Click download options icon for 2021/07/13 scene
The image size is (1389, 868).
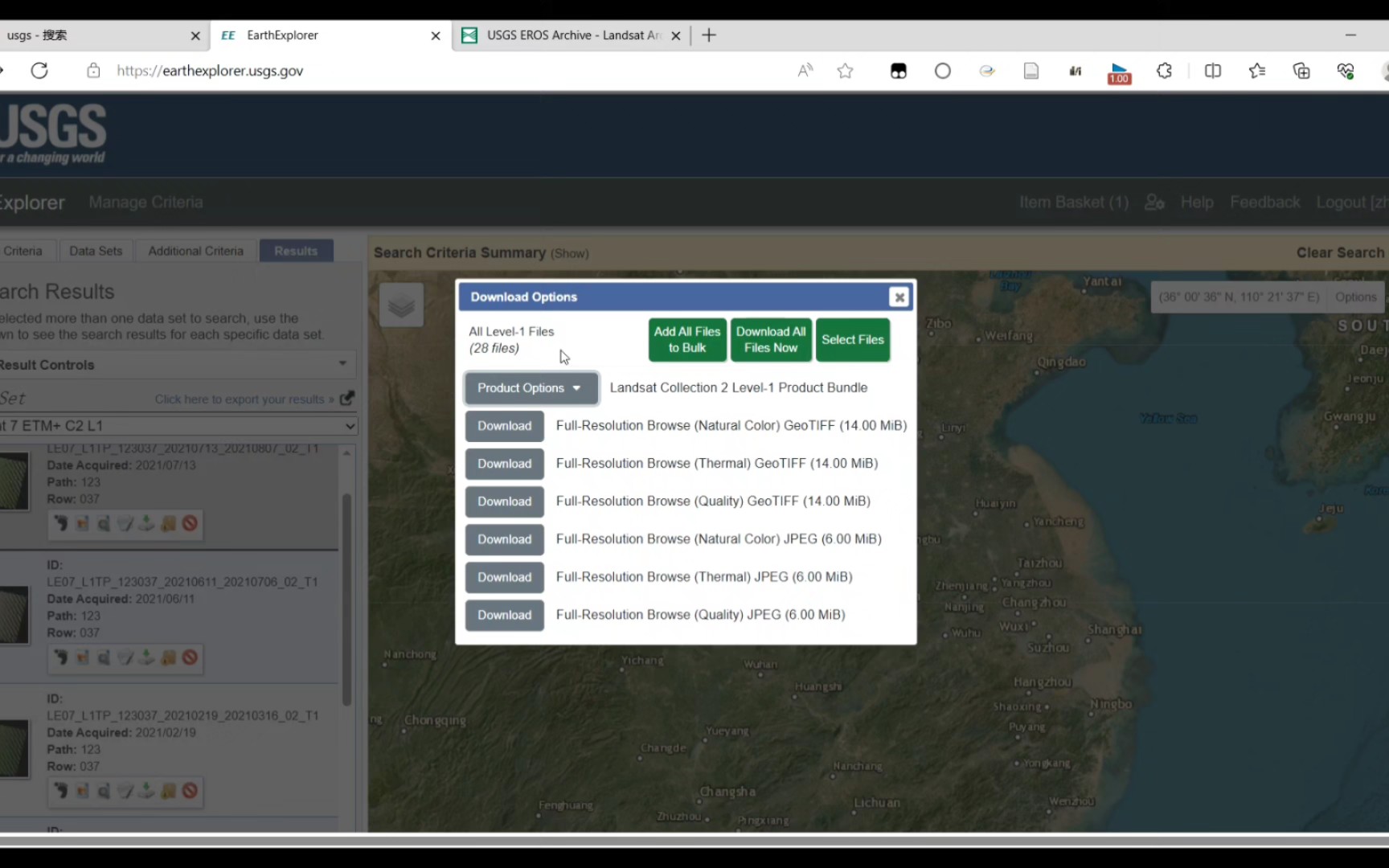(x=146, y=524)
